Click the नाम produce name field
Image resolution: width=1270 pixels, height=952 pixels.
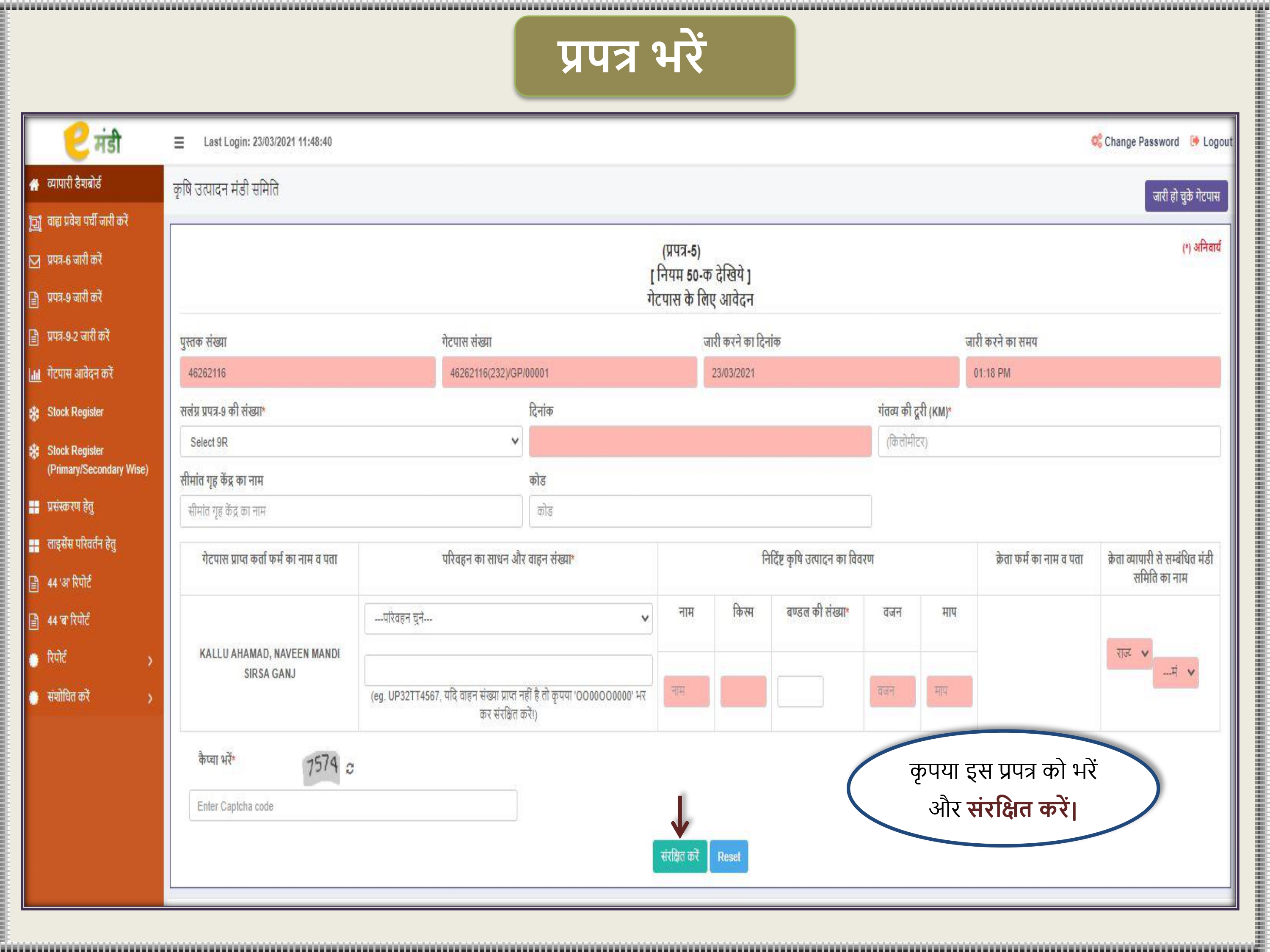click(x=686, y=691)
